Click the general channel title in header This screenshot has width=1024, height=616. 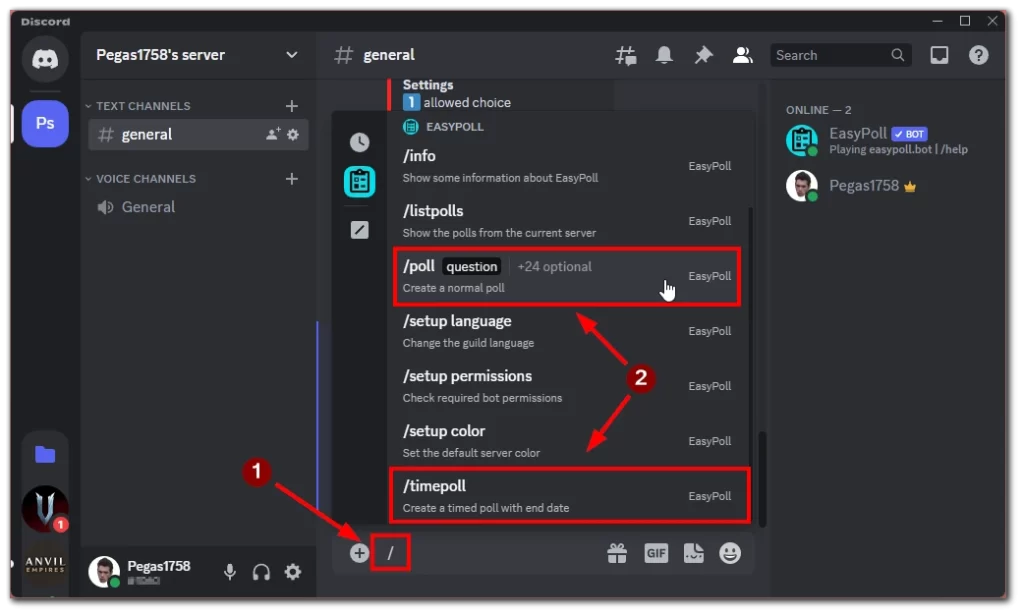389,55
